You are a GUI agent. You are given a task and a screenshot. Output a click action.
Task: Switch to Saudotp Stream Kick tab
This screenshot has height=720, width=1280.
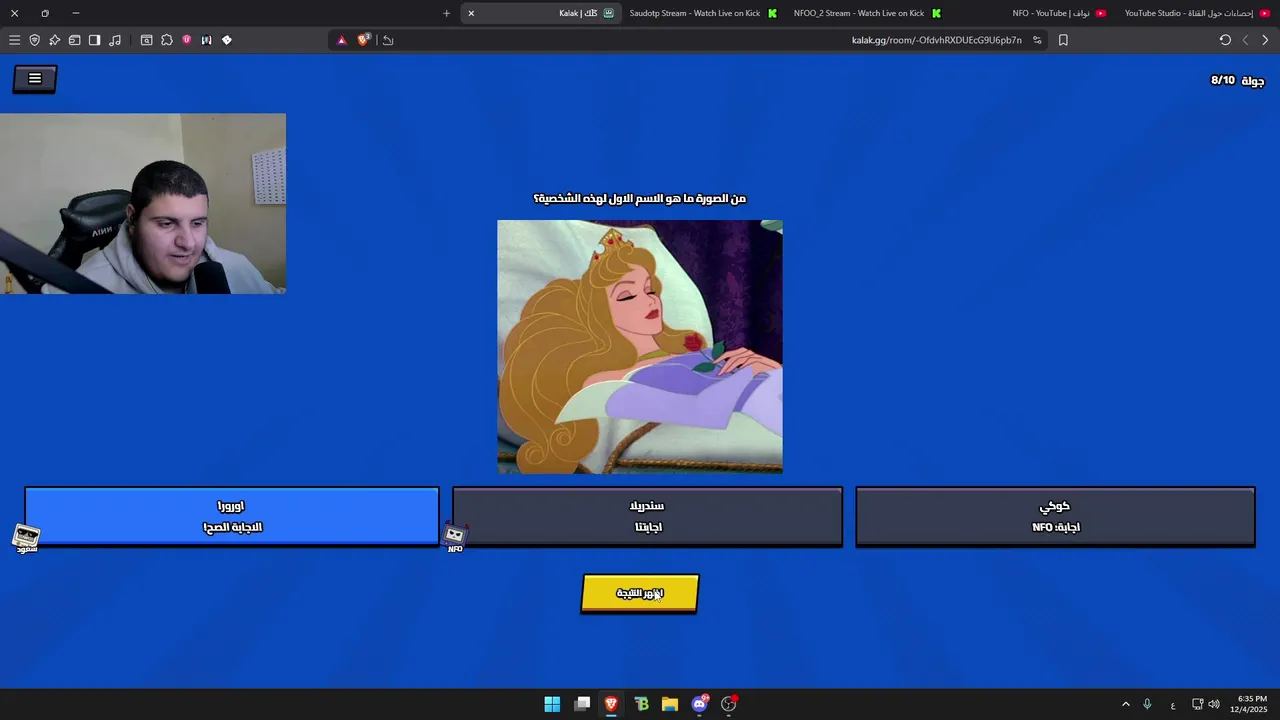(x=702, y=13)
